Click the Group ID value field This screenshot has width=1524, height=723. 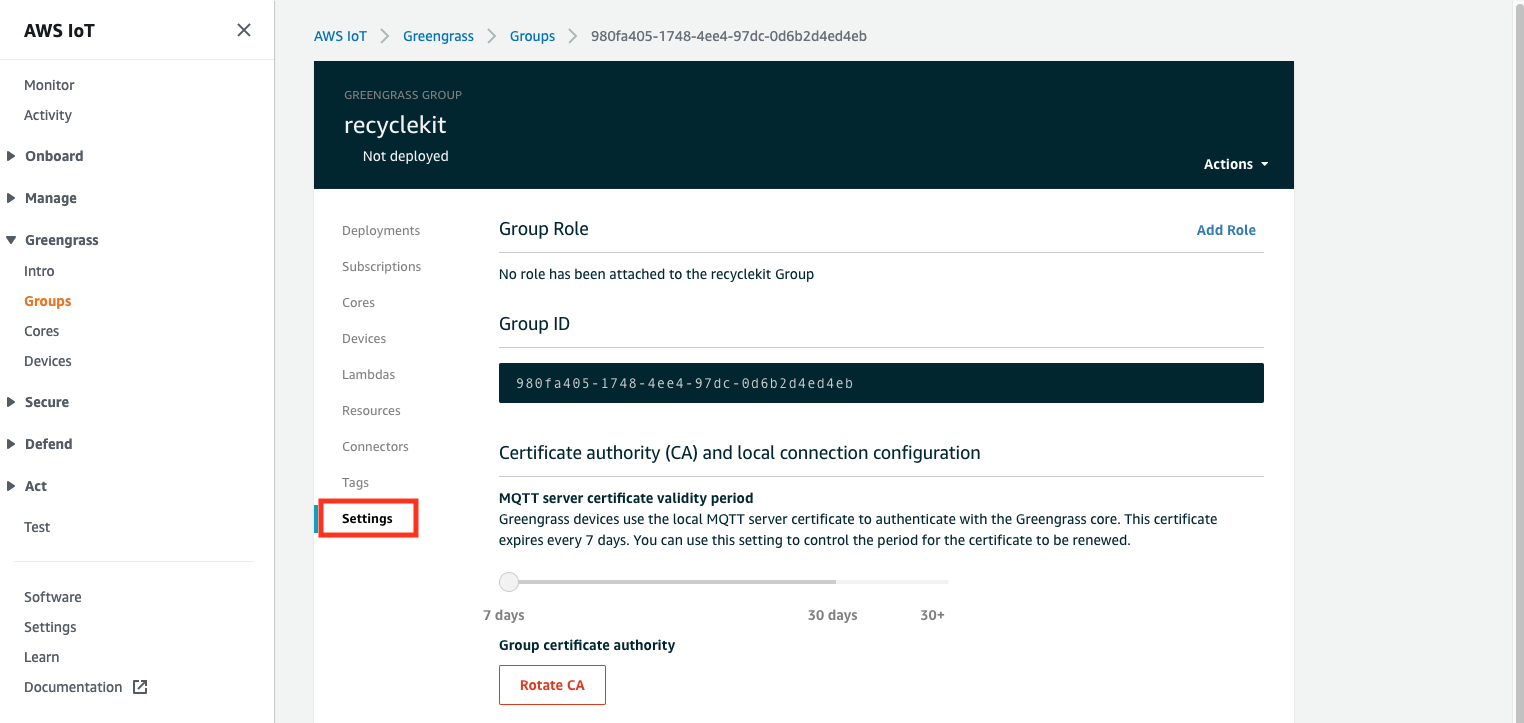(881, 383)
